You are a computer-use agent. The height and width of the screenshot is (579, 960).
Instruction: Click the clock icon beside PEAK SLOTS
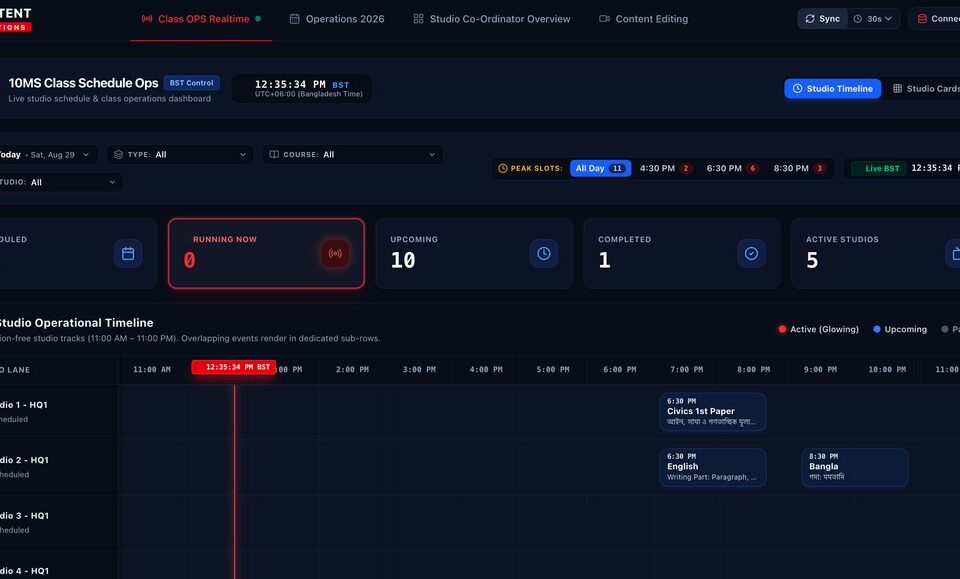point(503,168)
